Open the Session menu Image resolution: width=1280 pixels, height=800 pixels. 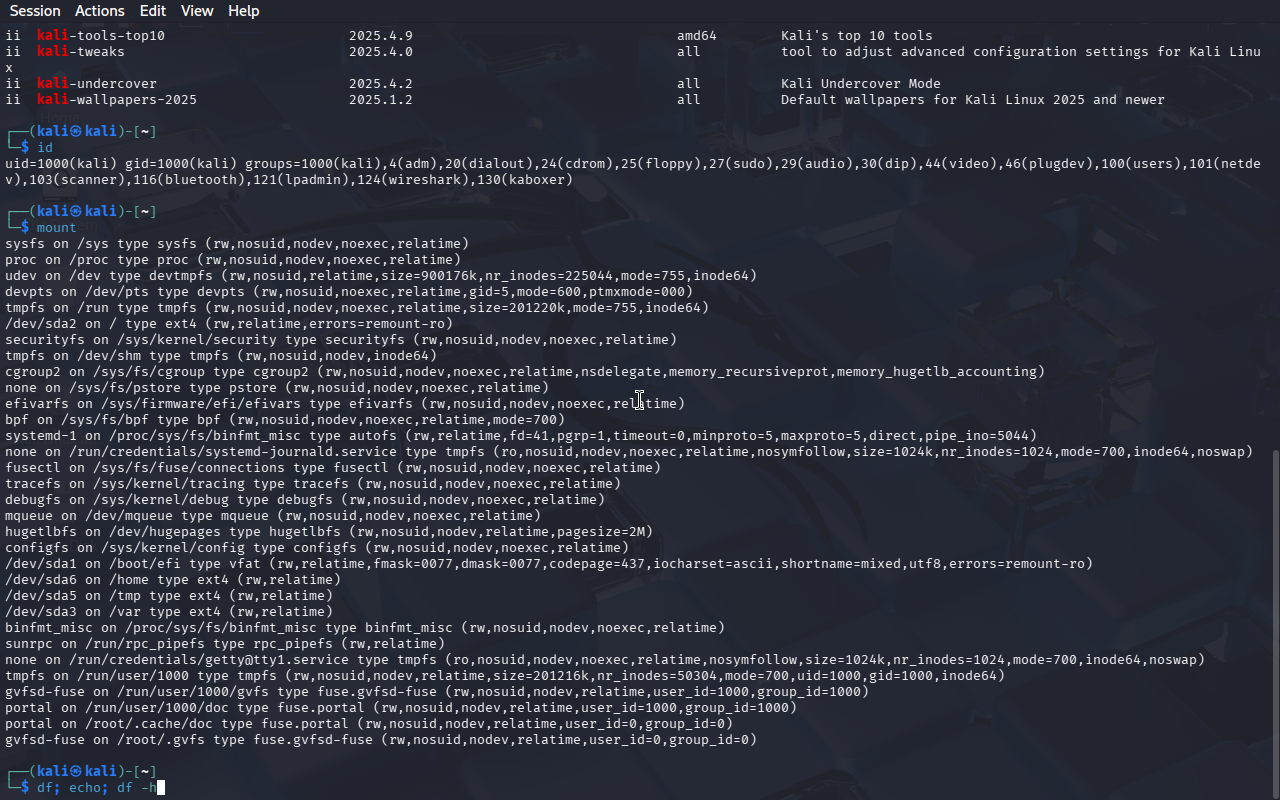tap(35, 11)
